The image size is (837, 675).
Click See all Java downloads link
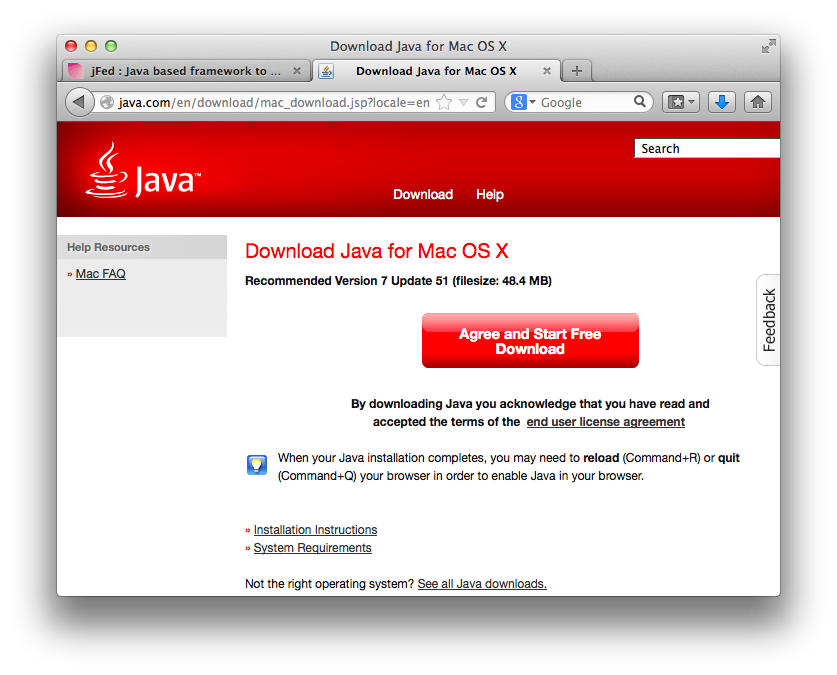tap(482, 584)
